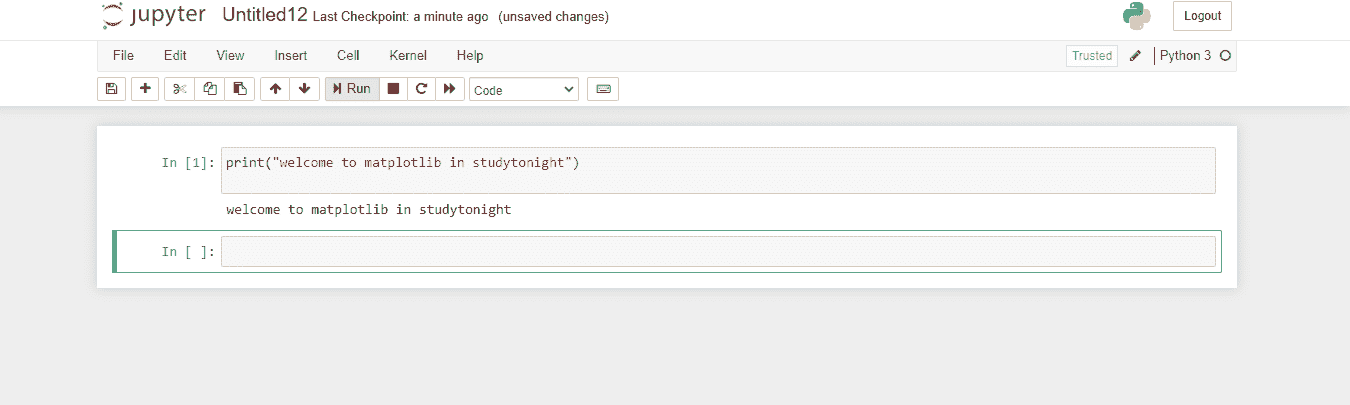Click the Logout button
The height and width of the screenshot is (405, 1350).
pyautogui.click(x=1202, y=16)
